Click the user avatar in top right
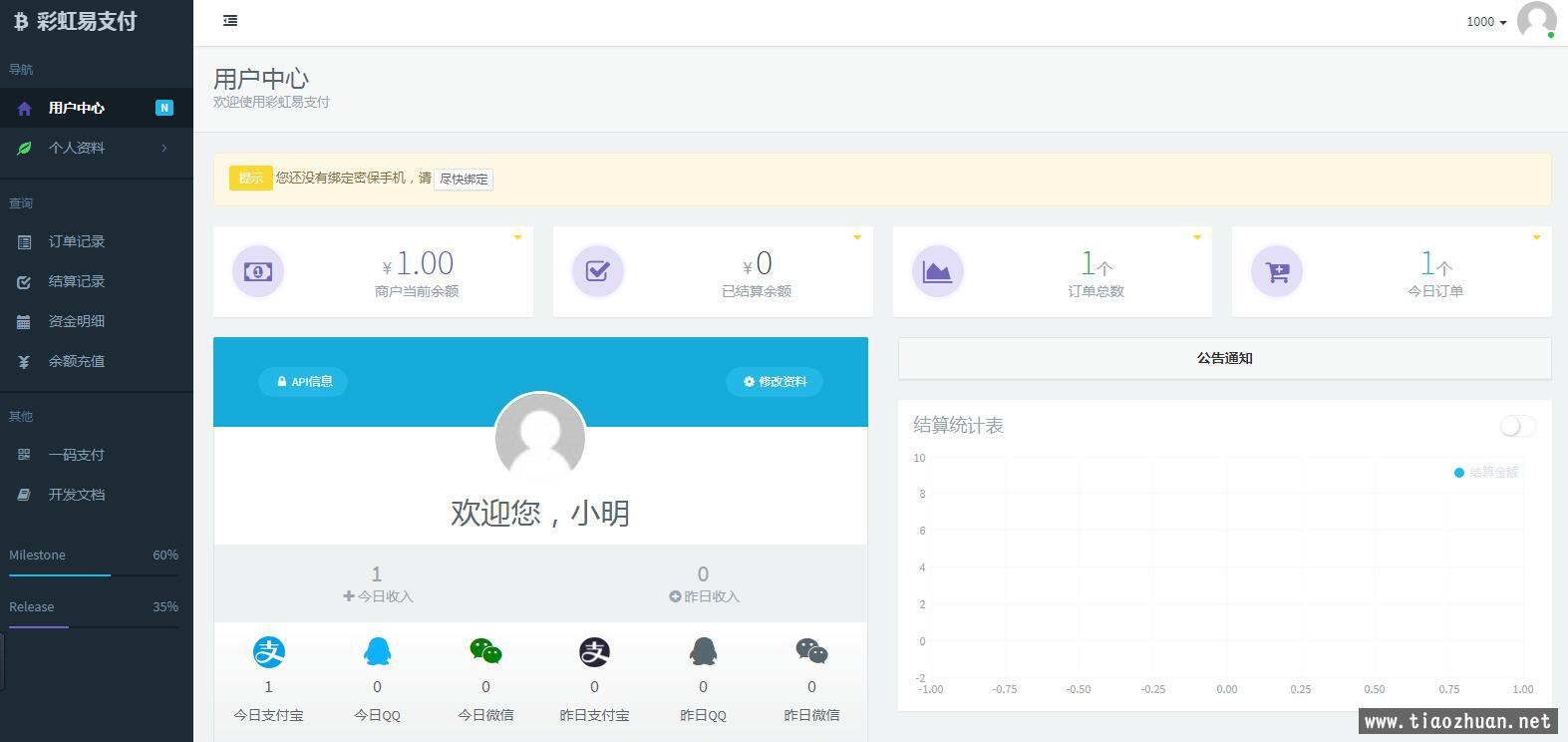1568x742 pixels. coord(1536,20)
